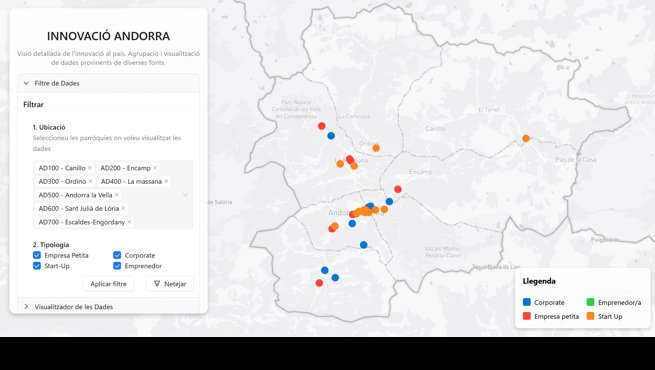The image size is (655, 370).
Task: Click the Canillo map label
Action: click(435, 129)
